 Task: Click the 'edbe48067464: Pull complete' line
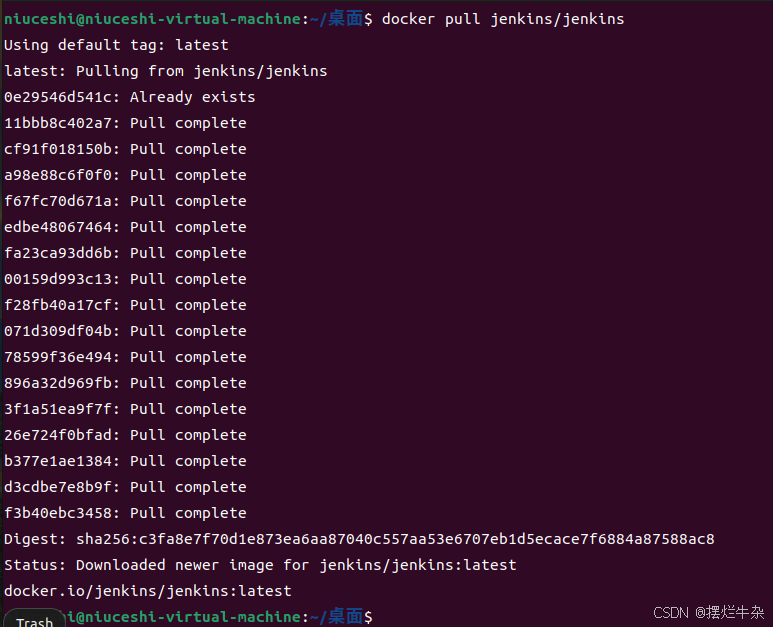coord(125,227)
